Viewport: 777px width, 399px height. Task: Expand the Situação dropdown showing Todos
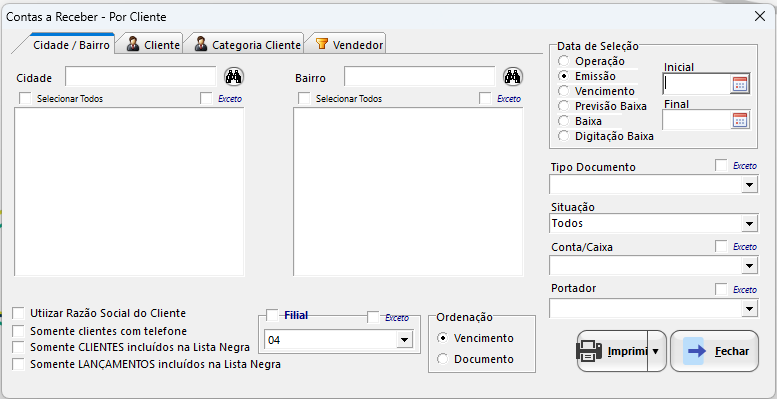click(x=749, y=224)
